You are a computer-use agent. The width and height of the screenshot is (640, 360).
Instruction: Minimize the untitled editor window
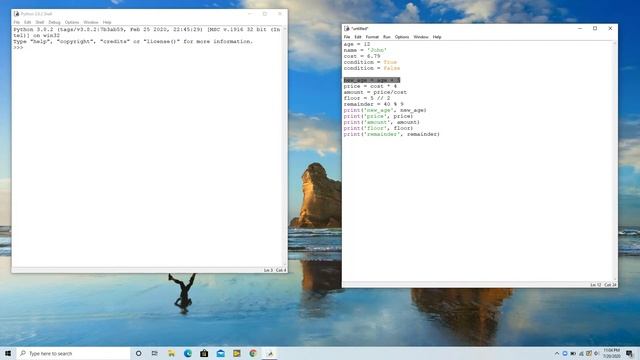[580, 28]
